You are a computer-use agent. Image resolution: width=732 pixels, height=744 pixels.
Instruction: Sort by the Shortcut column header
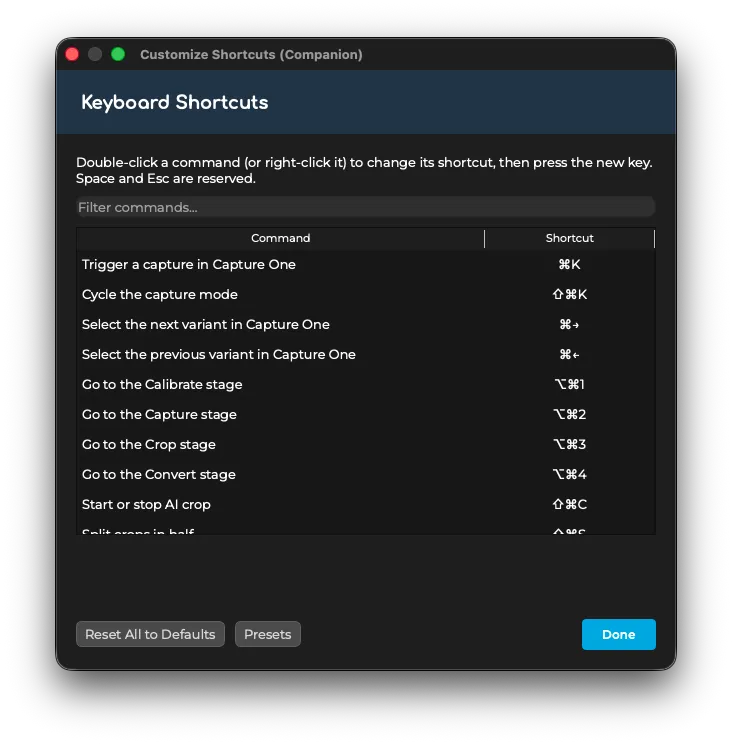click(x=569, y=238)
